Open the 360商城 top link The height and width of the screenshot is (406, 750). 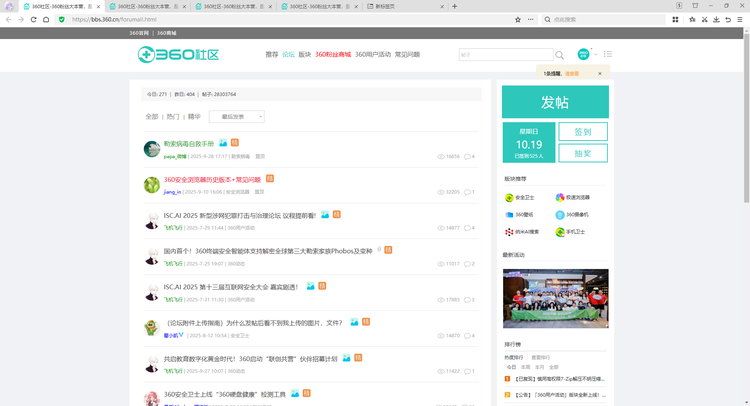click(166, 33)
